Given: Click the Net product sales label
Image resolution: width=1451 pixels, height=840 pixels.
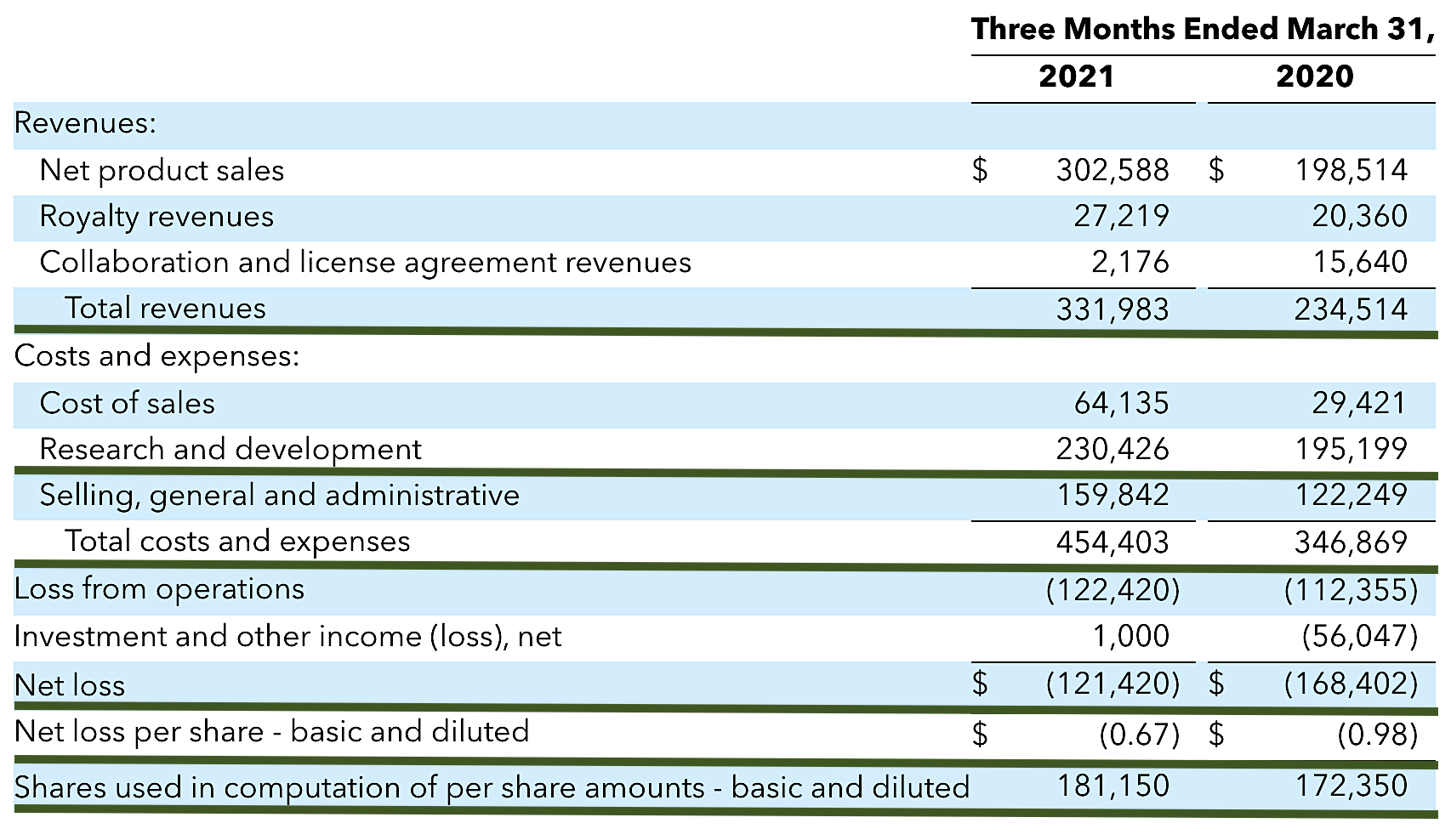Looking at the screenshot, I should click(x=162, y=170).
